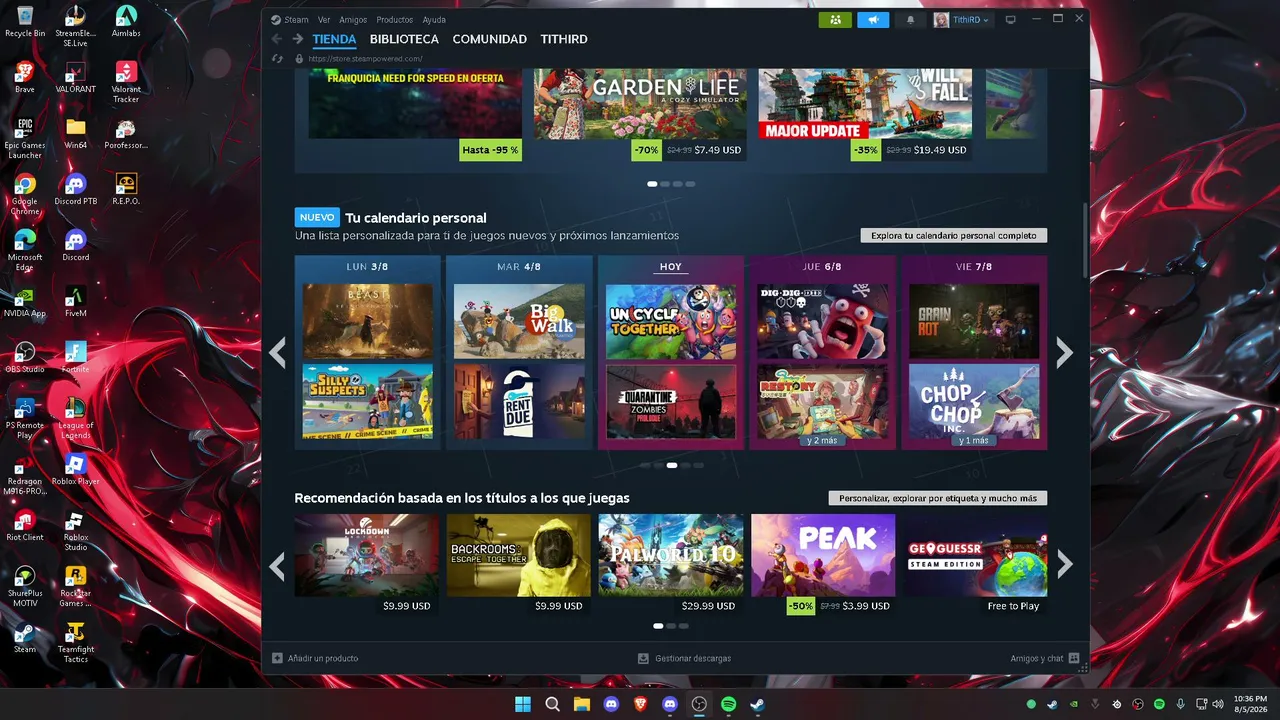The image size is (1280, 720).
Task: Show previous days in personal calendar
Action: pyautogui.click(x=278, y=352)
